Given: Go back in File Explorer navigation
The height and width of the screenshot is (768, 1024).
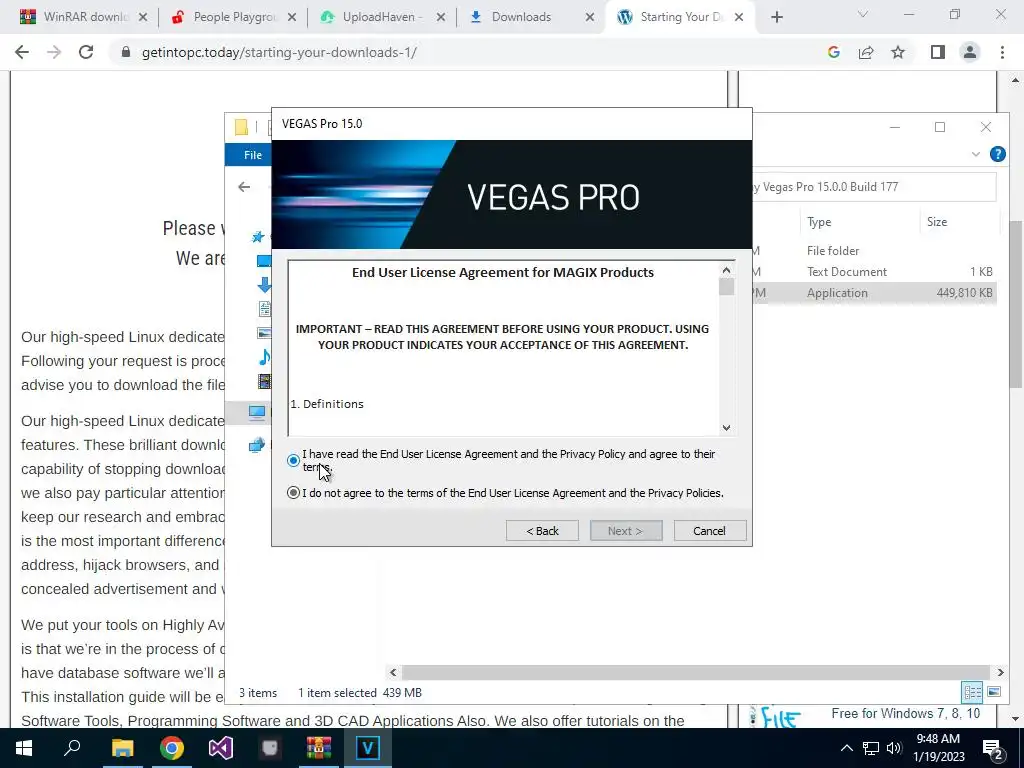Looking at the screenshot, I should click(244, 187).
